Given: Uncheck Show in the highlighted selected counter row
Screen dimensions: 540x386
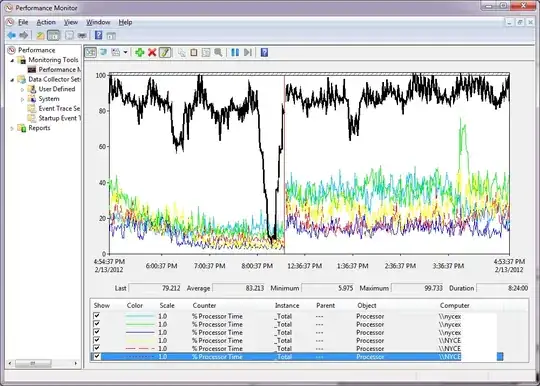Looking at the screenshot, I should click(x=97, y=356).
